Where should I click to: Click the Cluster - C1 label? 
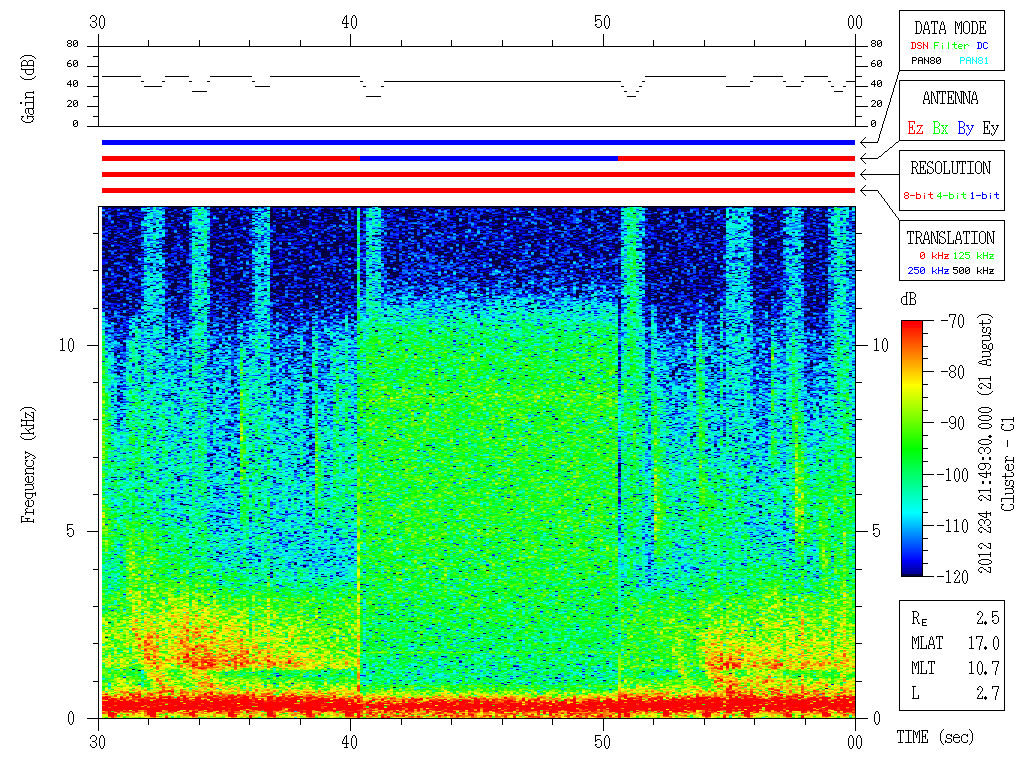(x=1008, y=464)
